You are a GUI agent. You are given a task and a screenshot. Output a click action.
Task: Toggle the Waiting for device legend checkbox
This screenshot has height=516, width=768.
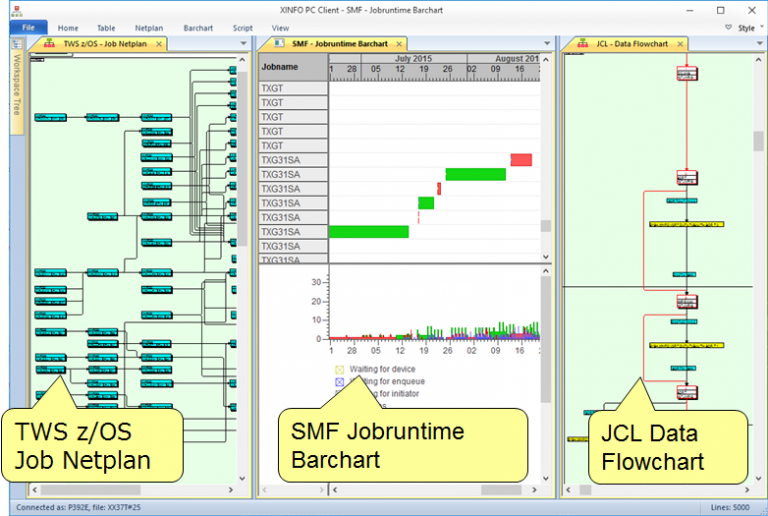coord(339,370)
